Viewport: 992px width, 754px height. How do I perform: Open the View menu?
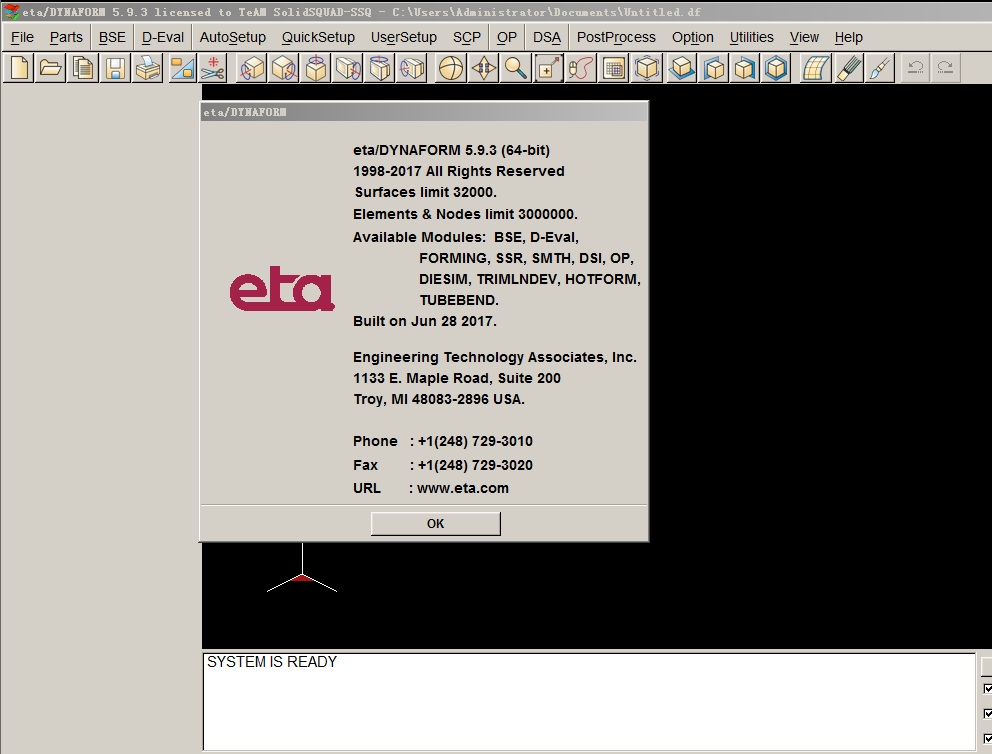click(804, 37)
